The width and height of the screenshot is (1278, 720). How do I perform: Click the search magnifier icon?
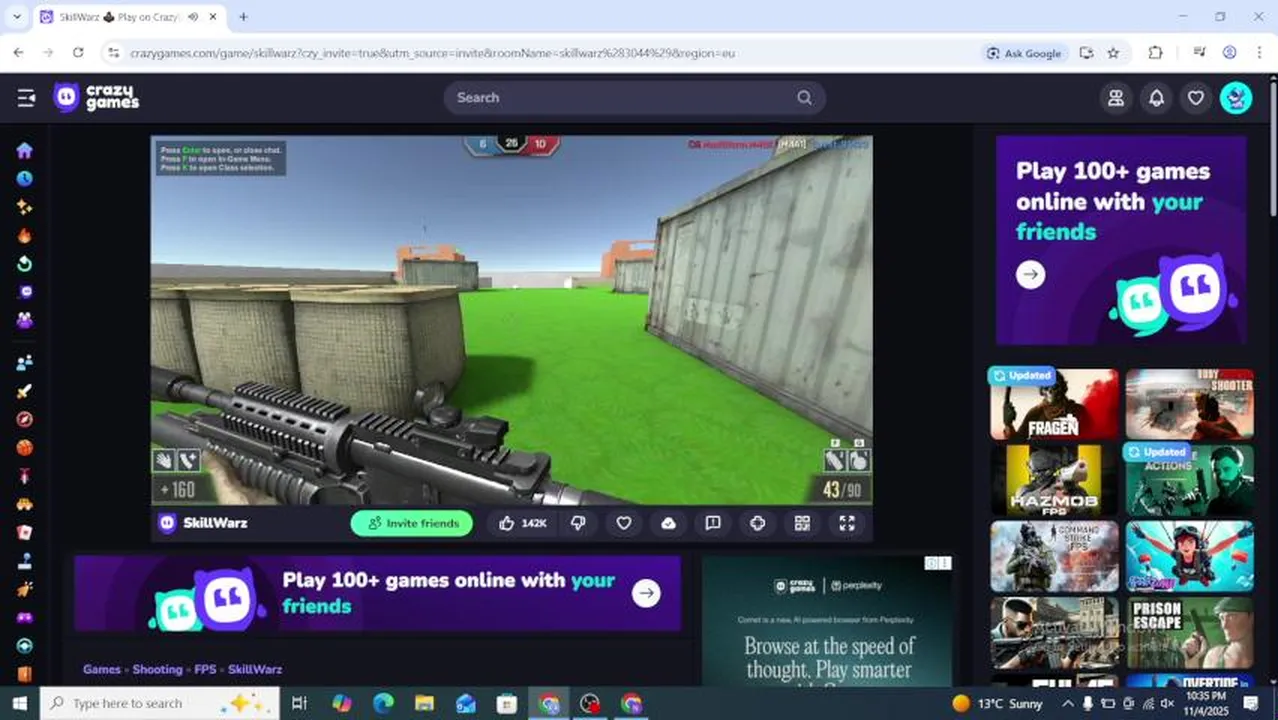point(804,97)
